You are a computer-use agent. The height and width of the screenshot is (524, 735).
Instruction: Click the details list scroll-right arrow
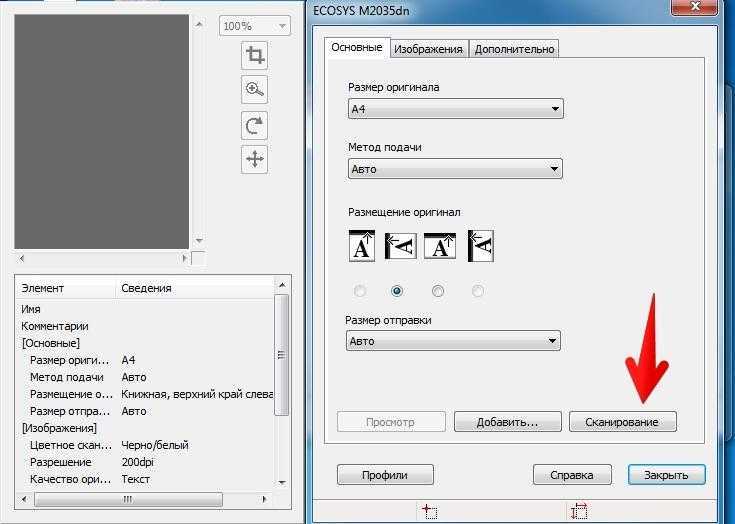click(264, 499)
